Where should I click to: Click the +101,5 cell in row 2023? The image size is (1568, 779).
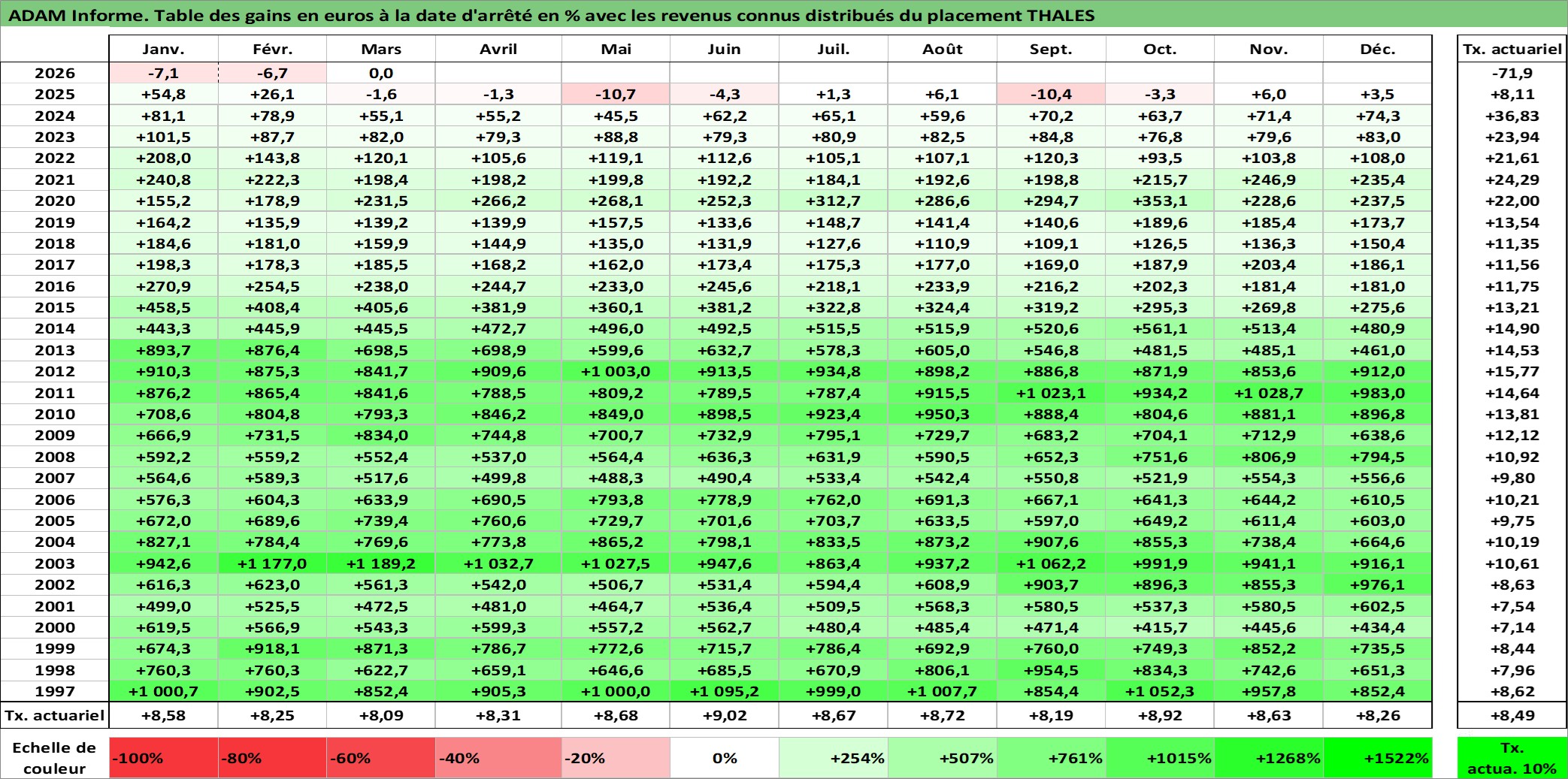point(164,137)
